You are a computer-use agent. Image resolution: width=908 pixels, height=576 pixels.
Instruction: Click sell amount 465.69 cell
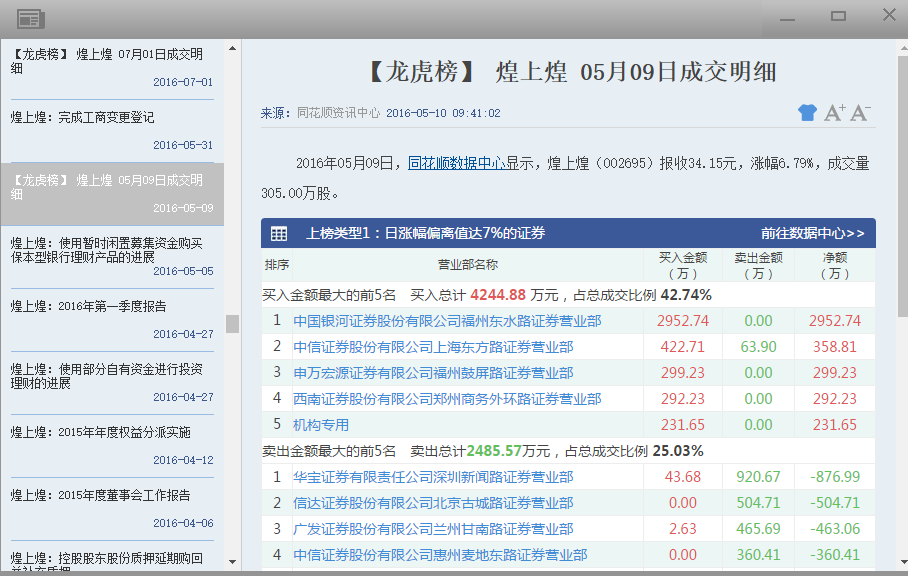tap(758, 529)
